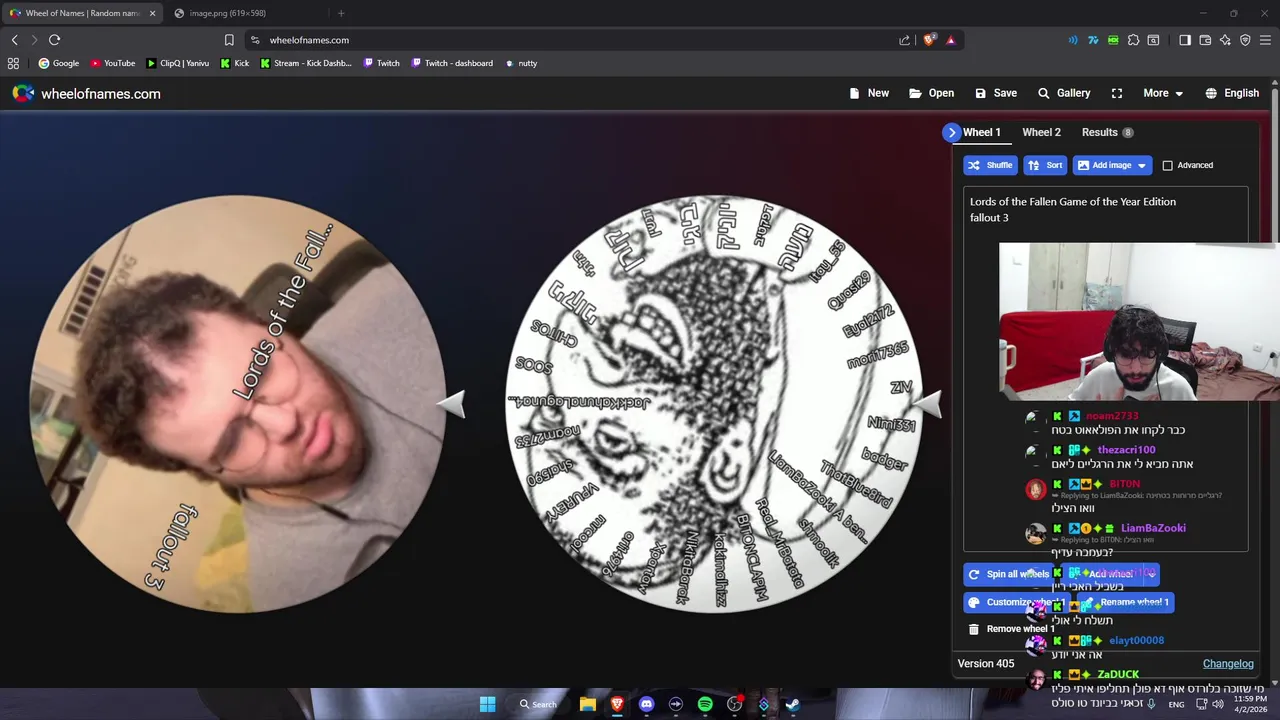Screen dimensions: 1280x720
Task: Bookmark this page icon
Action: [x=229, y=40]
